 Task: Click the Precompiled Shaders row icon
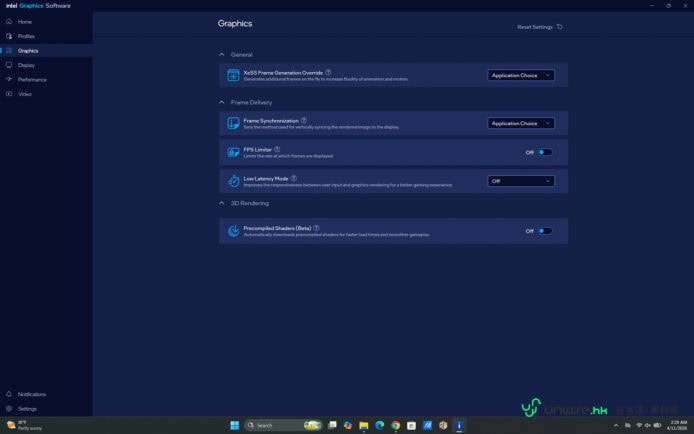[x=233, y=230]
